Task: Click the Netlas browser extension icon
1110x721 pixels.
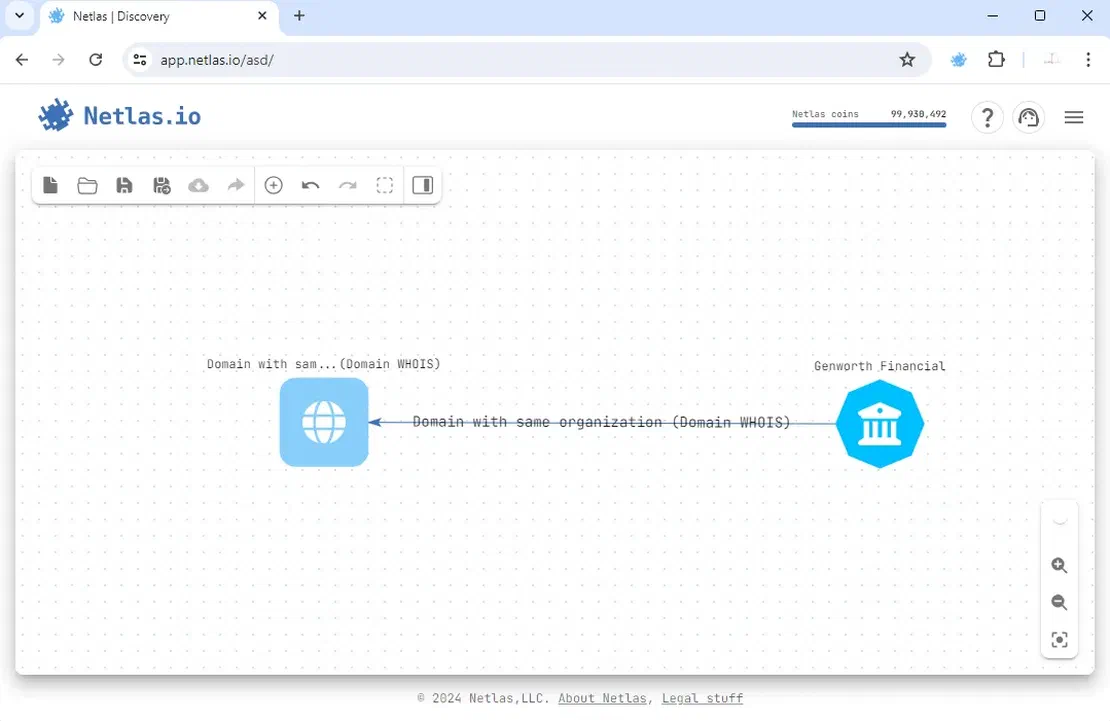Action: (959, 59)
